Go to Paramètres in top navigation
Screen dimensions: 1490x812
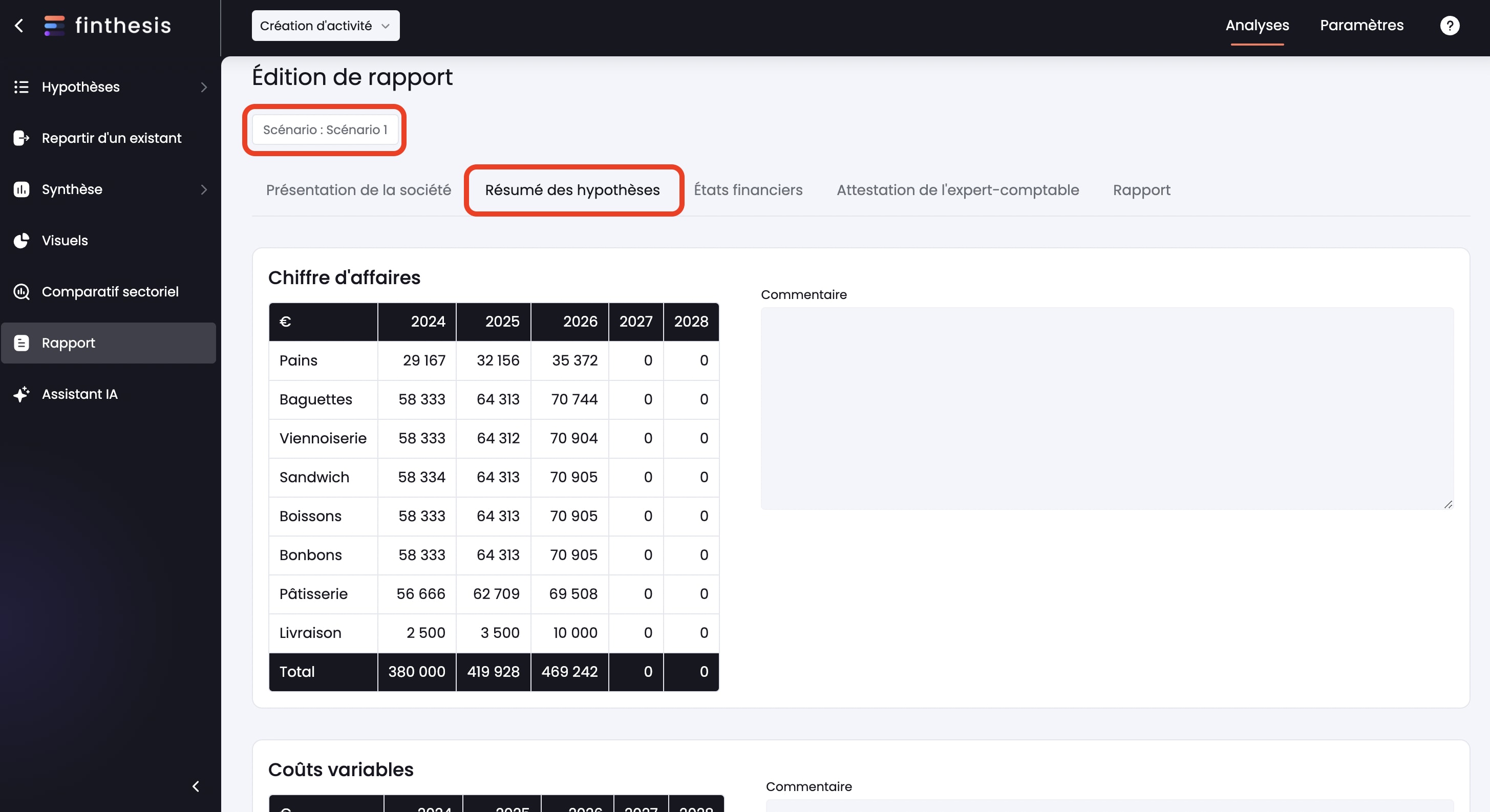[x=1361, y=26]
